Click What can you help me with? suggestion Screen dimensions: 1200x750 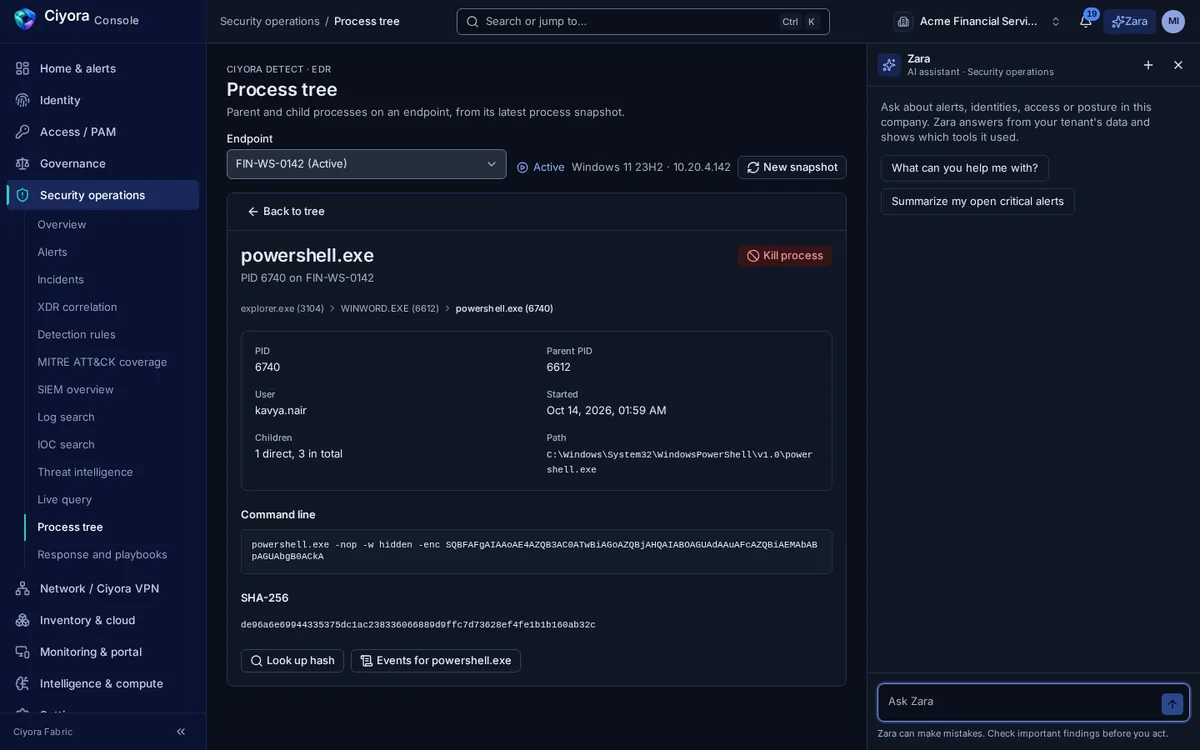[965, 168]
